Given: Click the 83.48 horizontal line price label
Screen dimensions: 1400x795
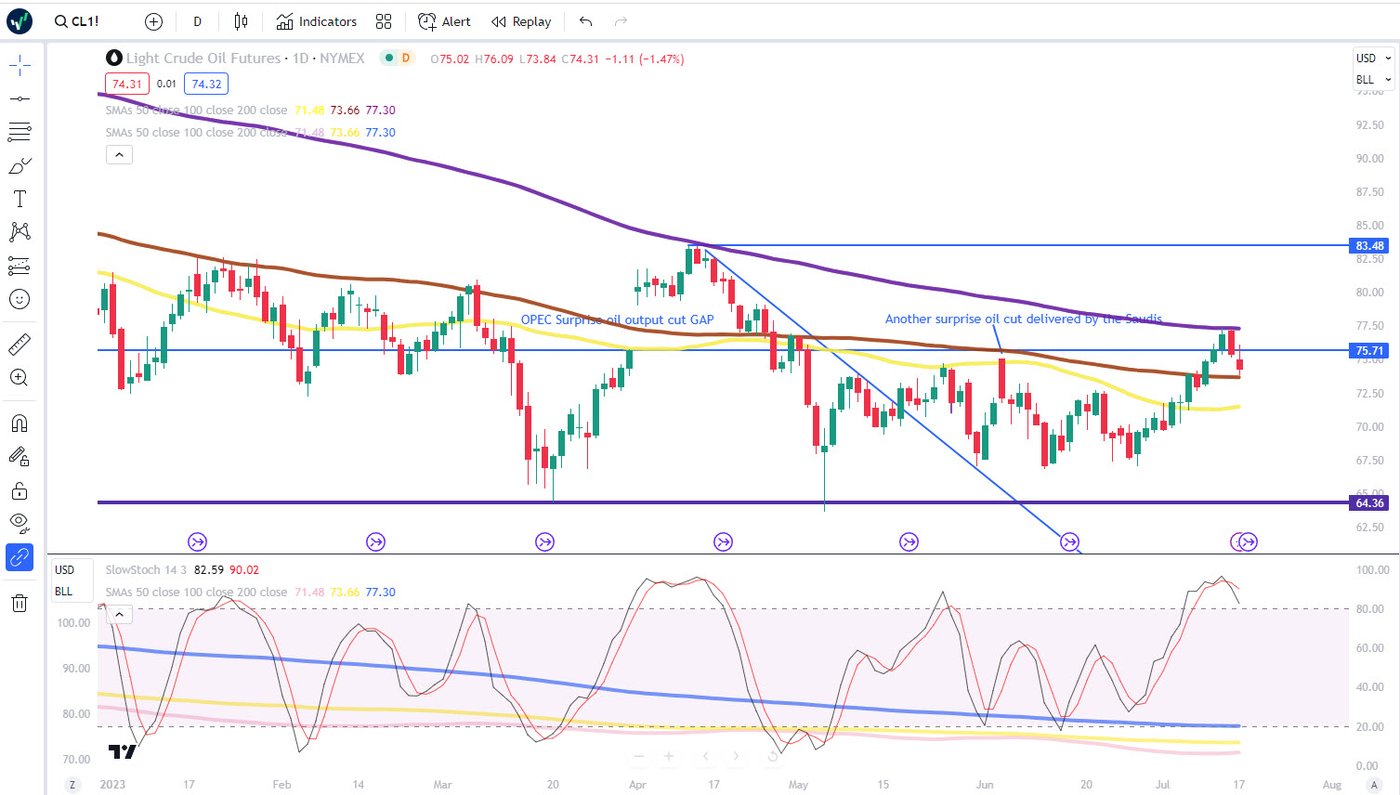Looking at the screenshot, I should 1369,245.
